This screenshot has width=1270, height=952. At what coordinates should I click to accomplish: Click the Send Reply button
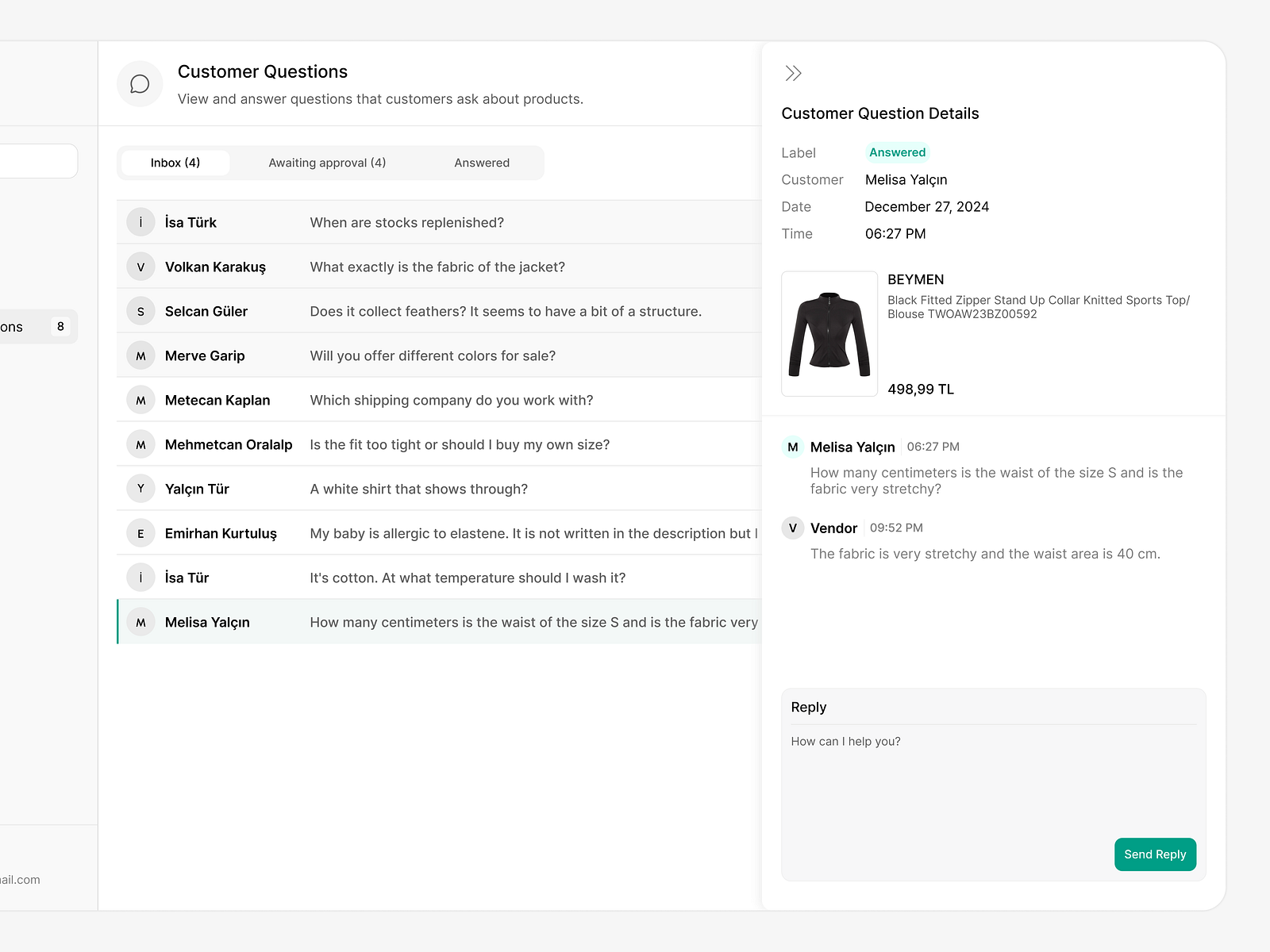point(1155,854)
